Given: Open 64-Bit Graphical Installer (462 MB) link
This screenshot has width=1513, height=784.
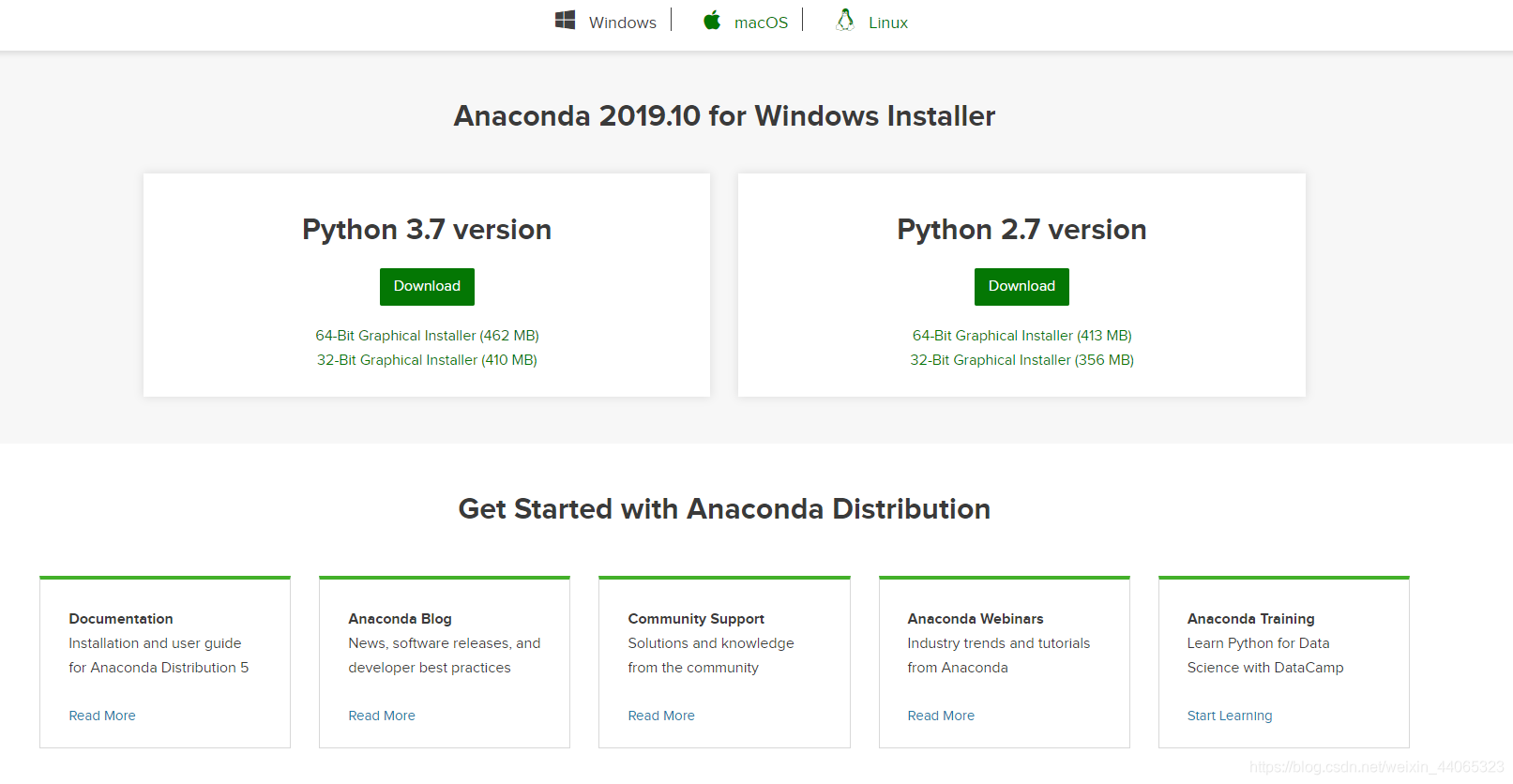Looking at the screenshot, I should click(x=427, y=336).
